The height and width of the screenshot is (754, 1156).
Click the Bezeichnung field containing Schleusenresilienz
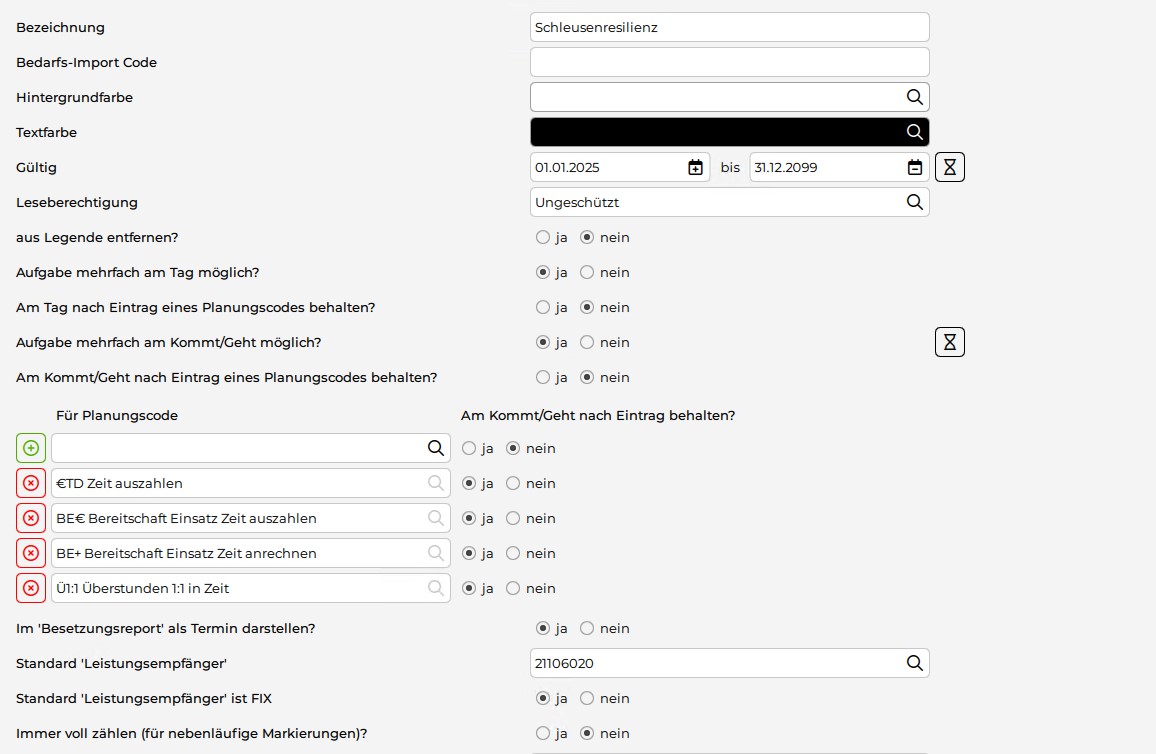[x=730, y=27]
